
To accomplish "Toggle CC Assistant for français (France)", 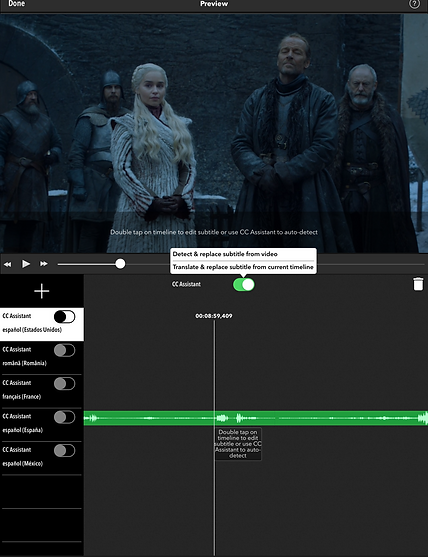I will [64, 384].
